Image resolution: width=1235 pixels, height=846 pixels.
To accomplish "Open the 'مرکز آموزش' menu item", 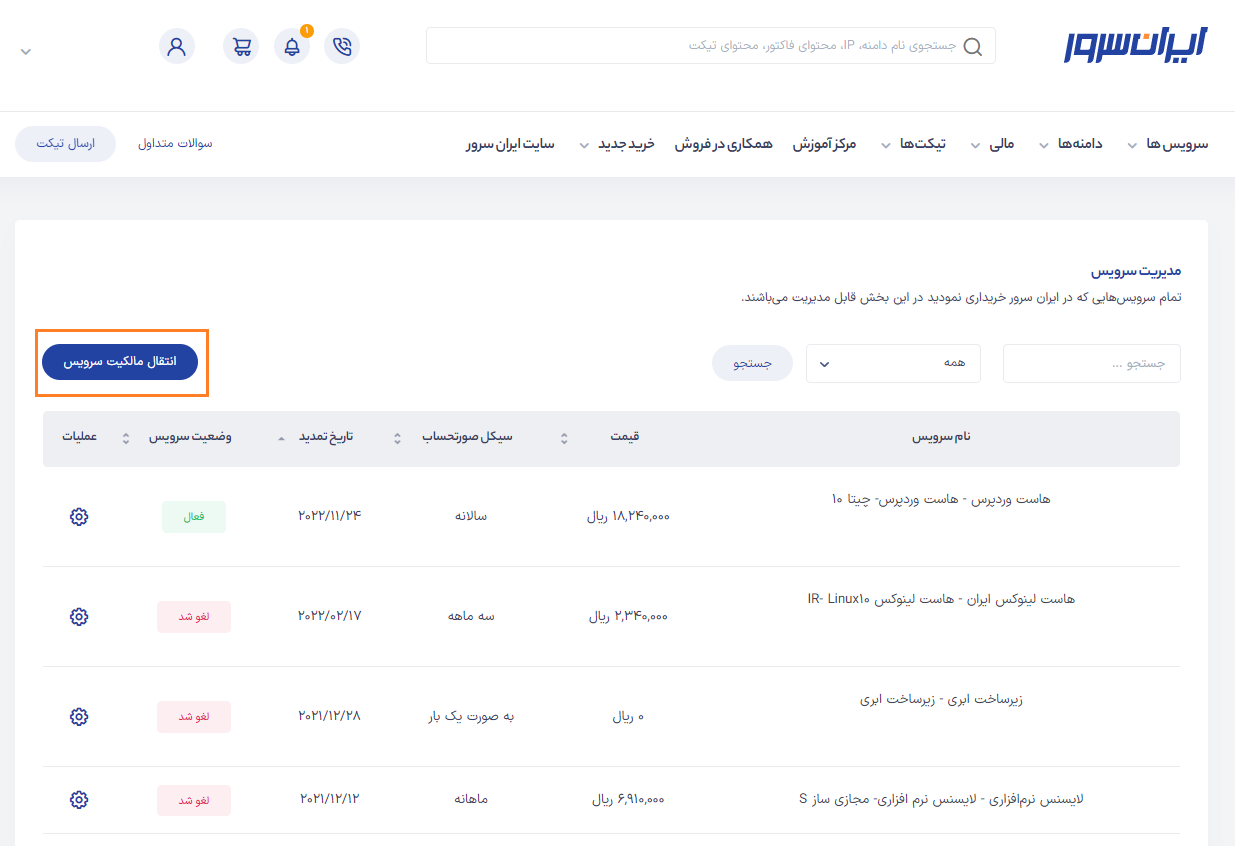I will pos(825,144).
